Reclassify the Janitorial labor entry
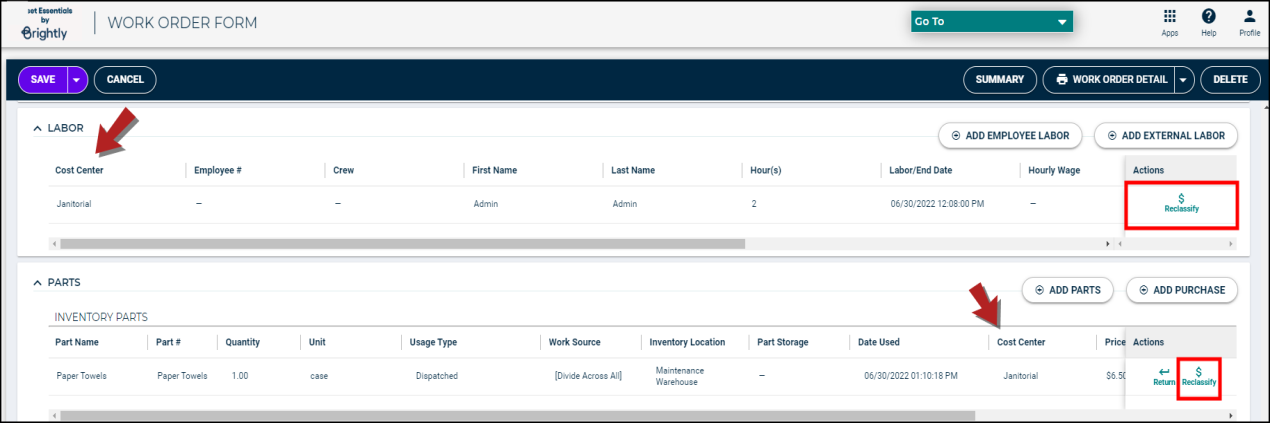This screenshot has height=423, width=1270. tap(1181, 204)
